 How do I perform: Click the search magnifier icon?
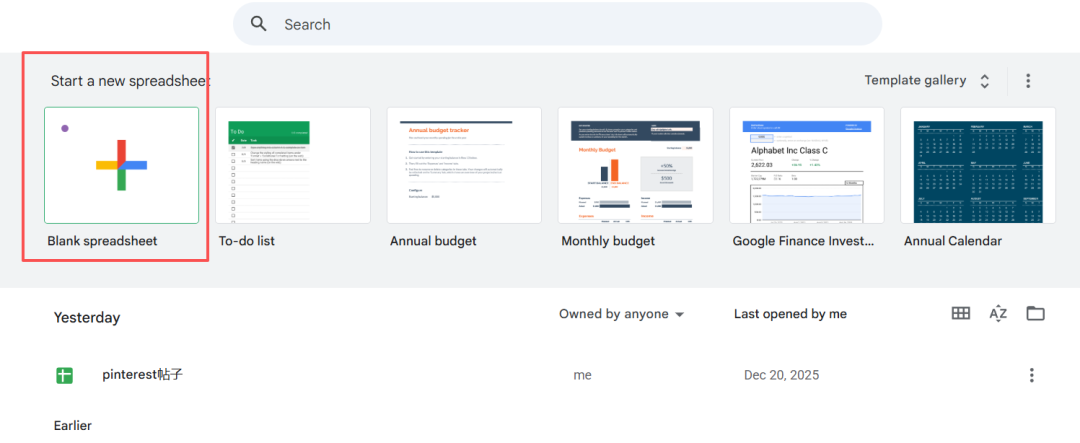point(259,24)
